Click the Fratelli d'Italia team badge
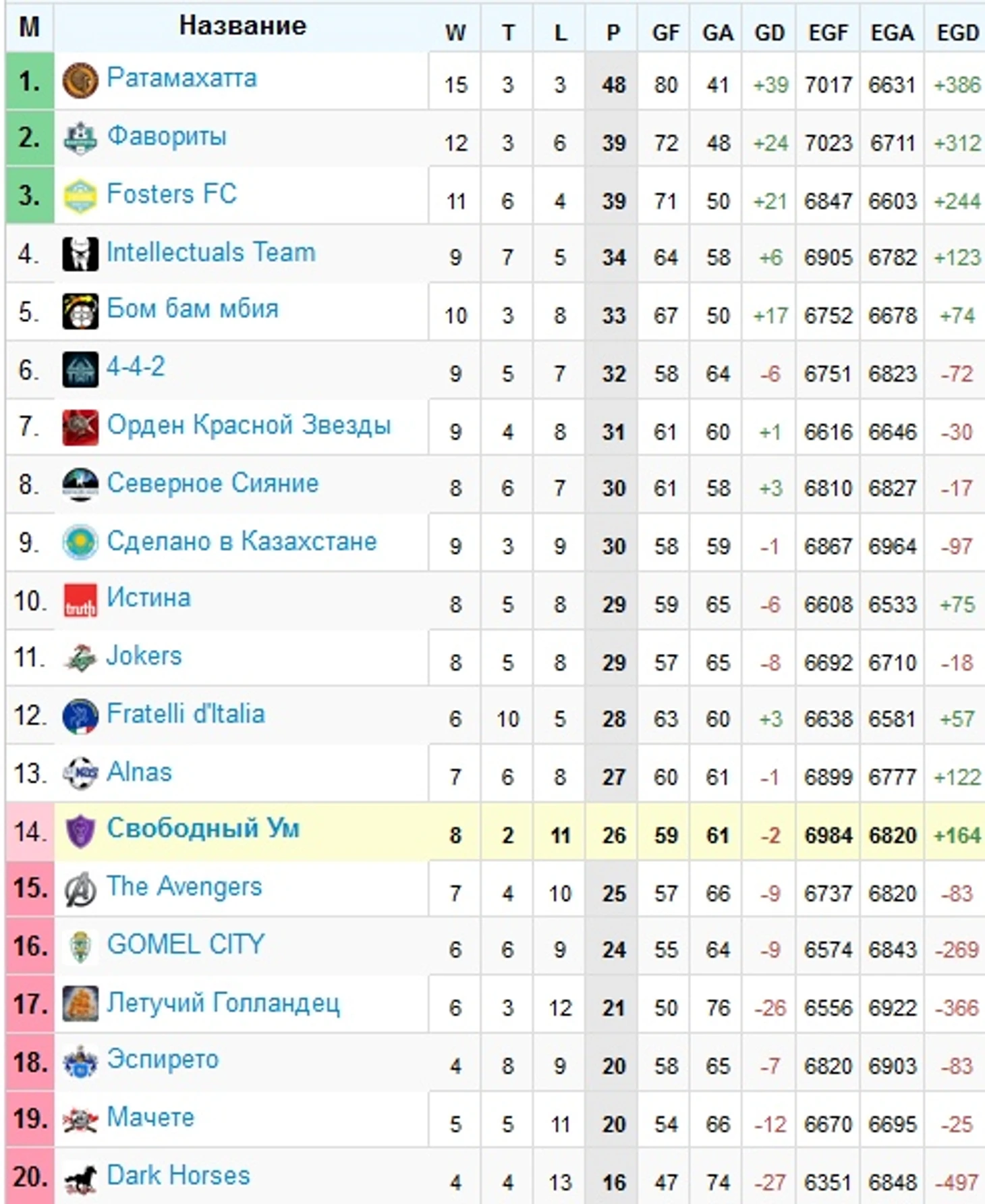 click(x=80, y=717)
